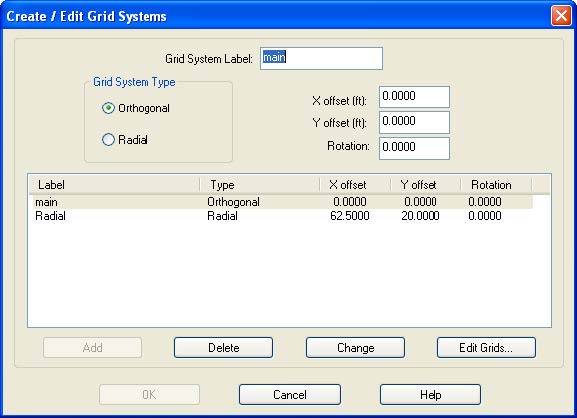
Task: Focus the X offset (ft) input
Action: point(414,97)
